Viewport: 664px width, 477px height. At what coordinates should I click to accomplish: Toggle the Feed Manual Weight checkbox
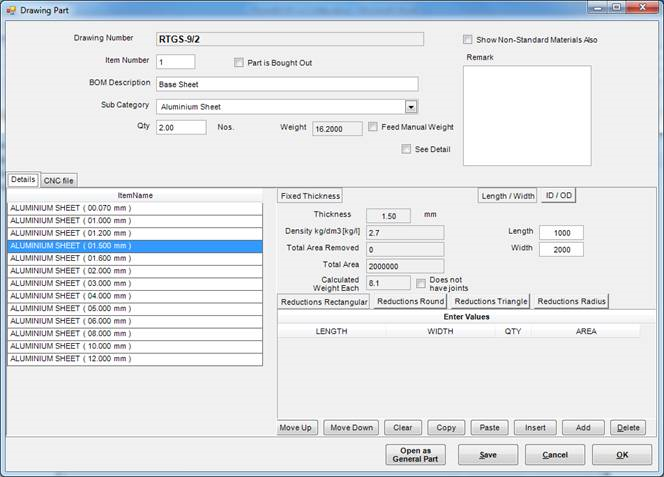tap(373, 128)
